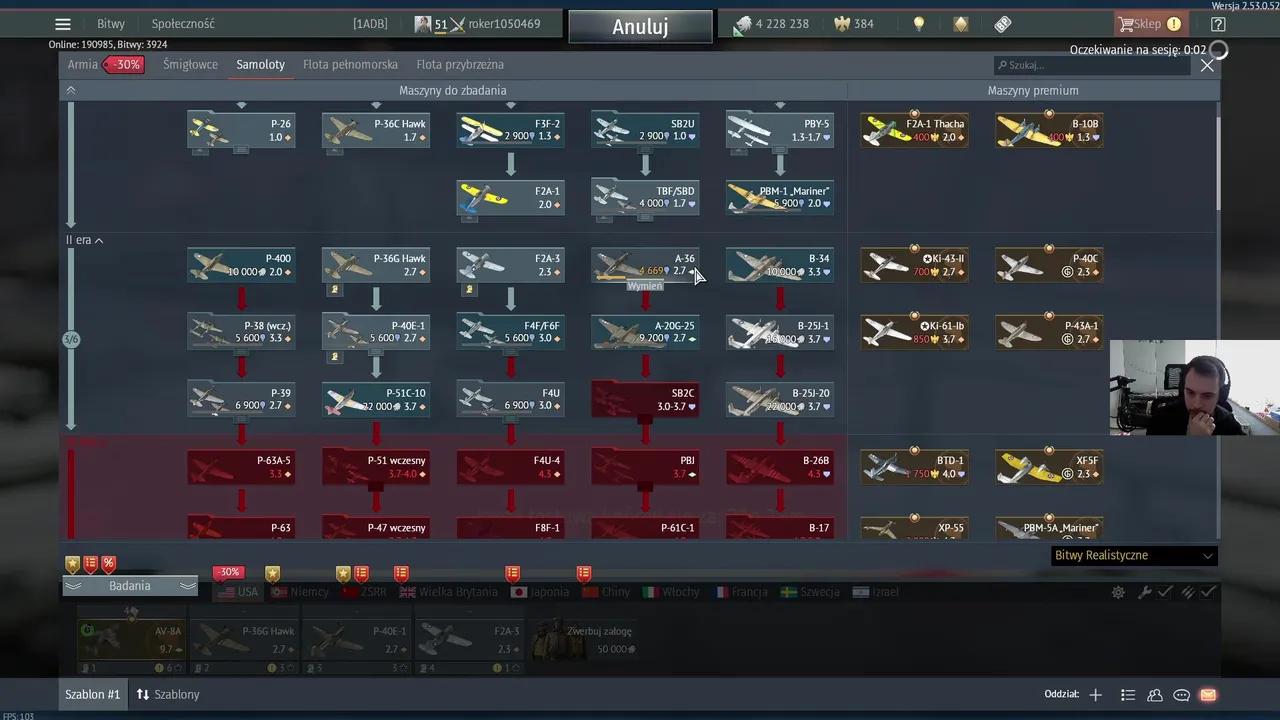The height and width of the screenshot is (720, 1280).
Task: Select the A-36 aircraft card
Action: 645,265
